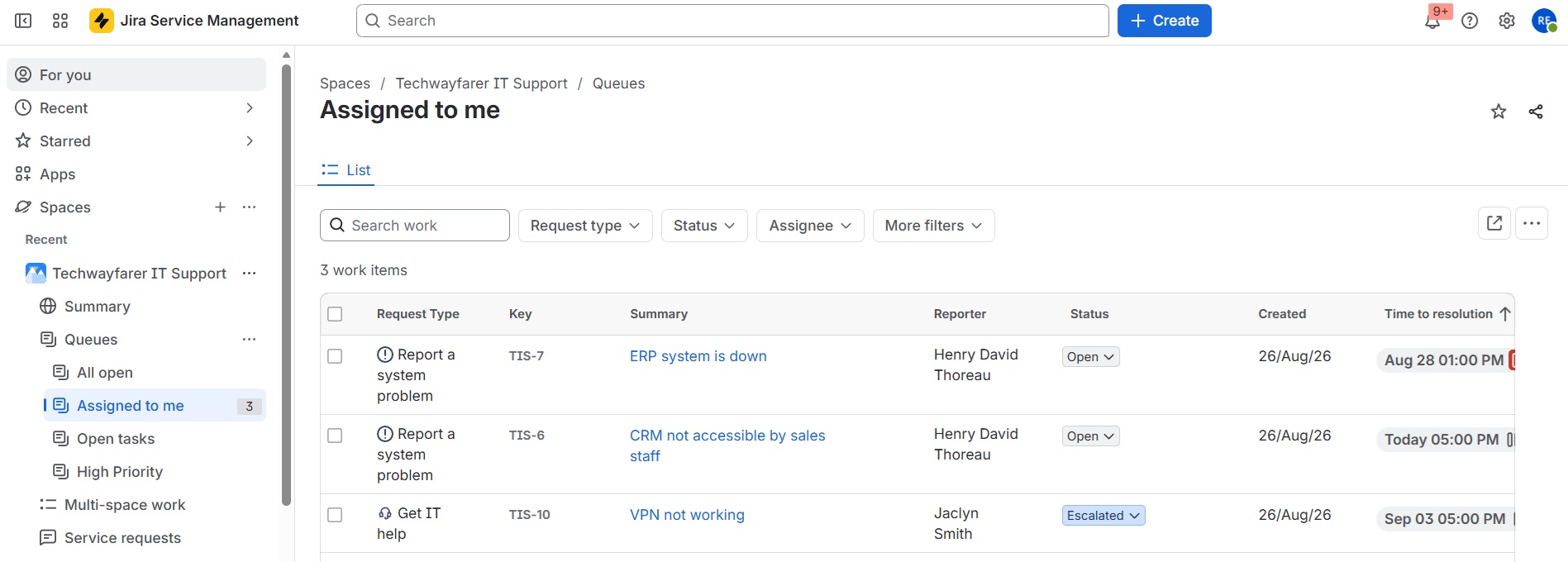Click Aug 28 01:00 PM resolution time
The image size is (1568, 562).
click(1444, 360)
